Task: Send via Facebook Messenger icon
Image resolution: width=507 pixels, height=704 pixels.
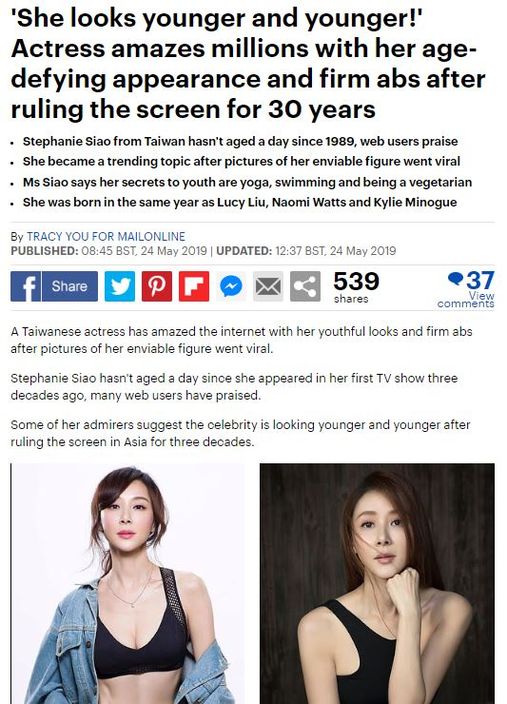Action: pyautogui.click(x=231, y=286)
